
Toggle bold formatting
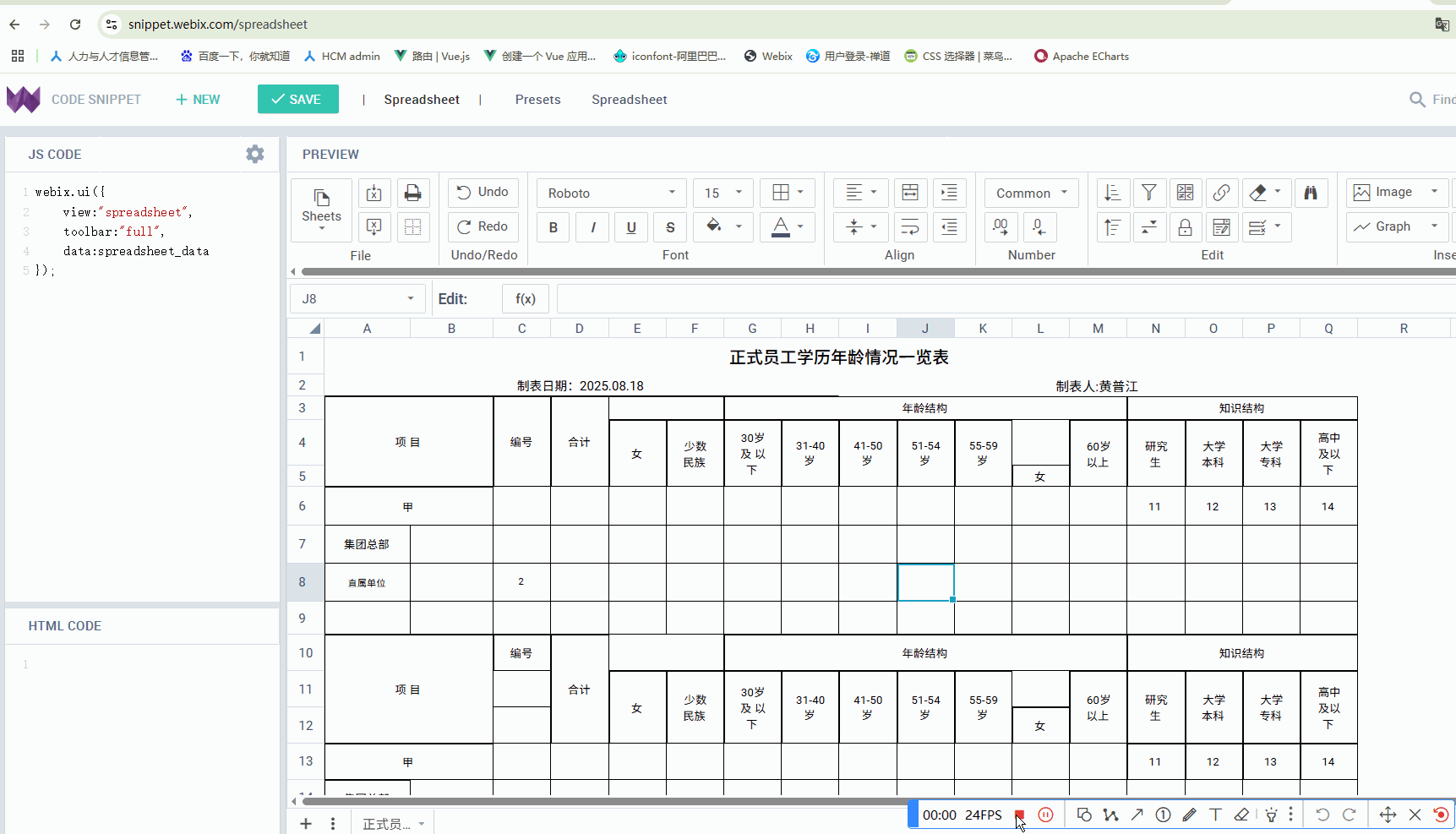click(x=553, y=227)
